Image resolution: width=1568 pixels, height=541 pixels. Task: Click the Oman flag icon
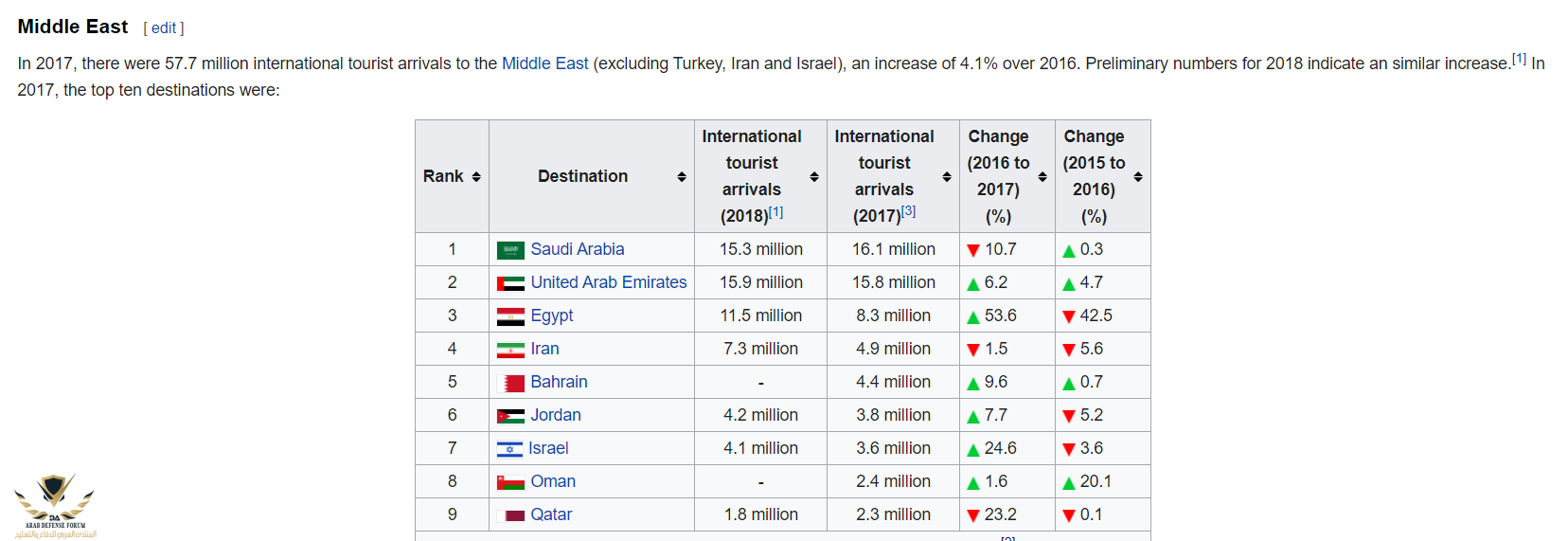510,482
